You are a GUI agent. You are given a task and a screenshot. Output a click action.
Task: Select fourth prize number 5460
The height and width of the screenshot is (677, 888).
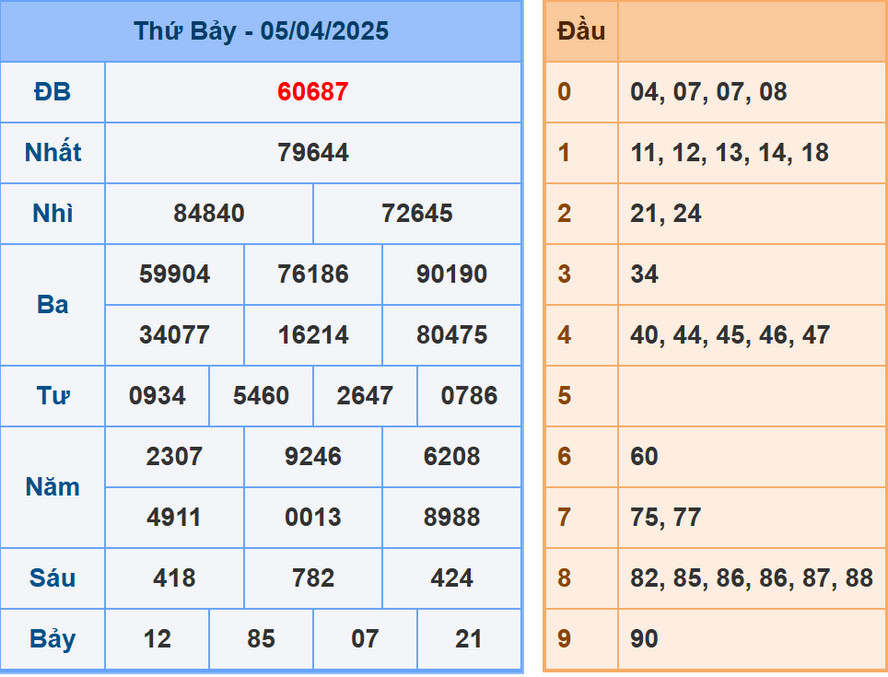click(261, 396)
